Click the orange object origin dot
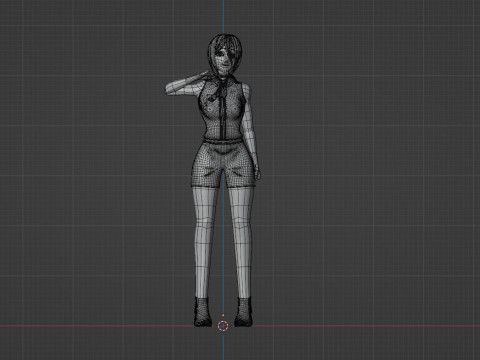This screenshot has height=360, width=480. point(223,315)
